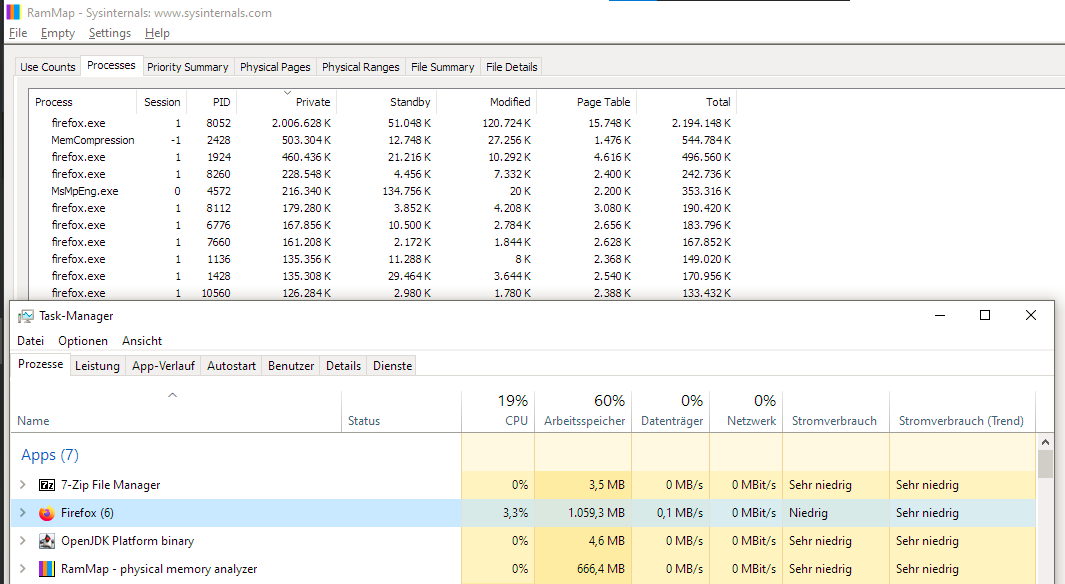1065x584 pixels.
Task: Expand the 7-Zip File Manager row
Action: click(x=22, y=485)
